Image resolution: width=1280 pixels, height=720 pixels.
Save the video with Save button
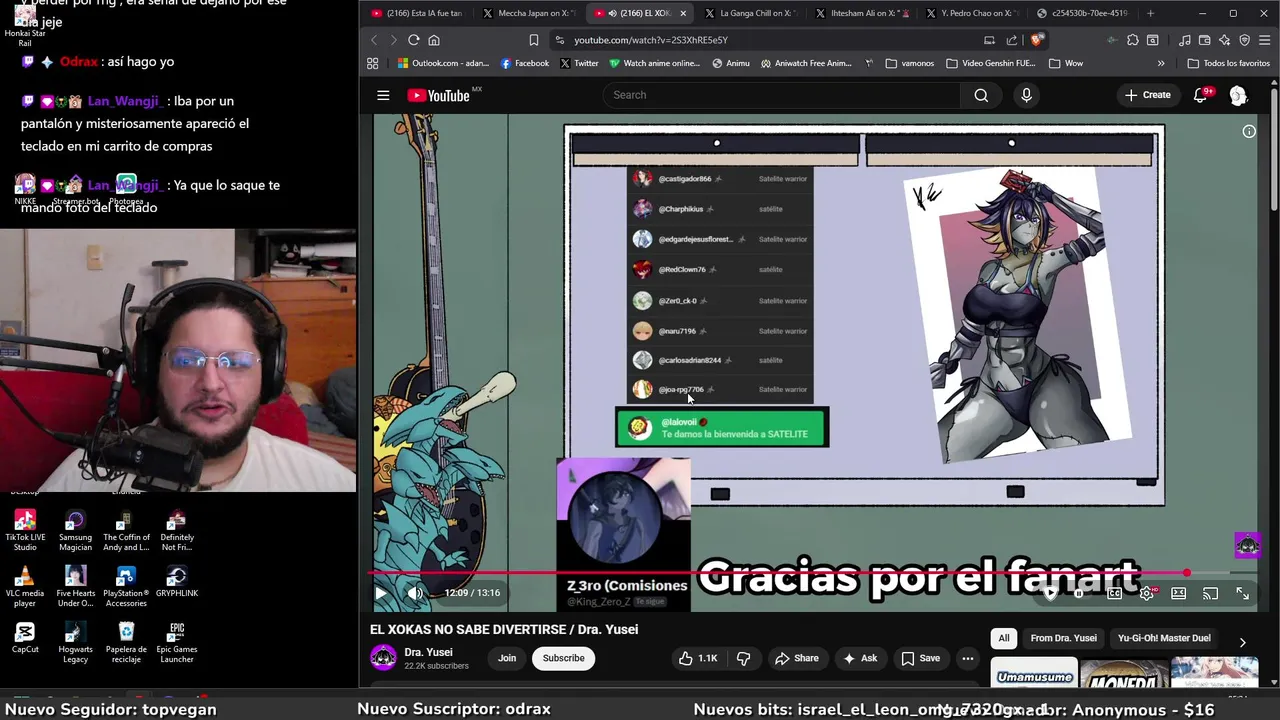pyautogui.click(x=920, y=658)
